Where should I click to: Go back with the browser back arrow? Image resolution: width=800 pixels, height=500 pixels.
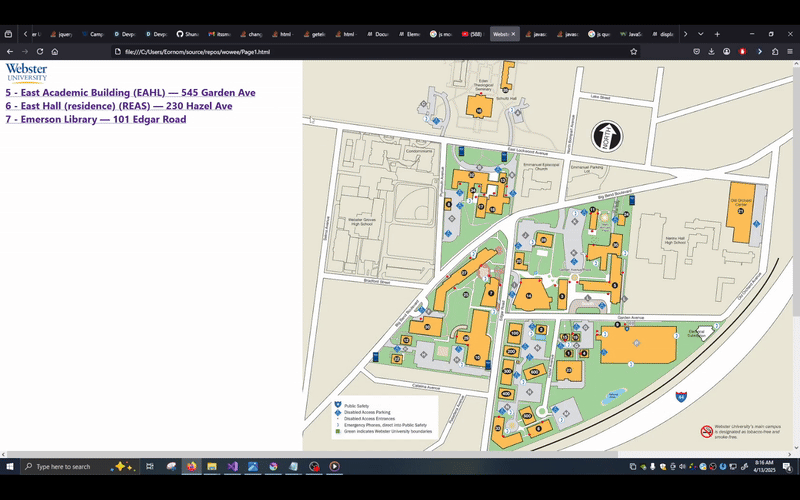pyautogui.click(x=10, y=52)
